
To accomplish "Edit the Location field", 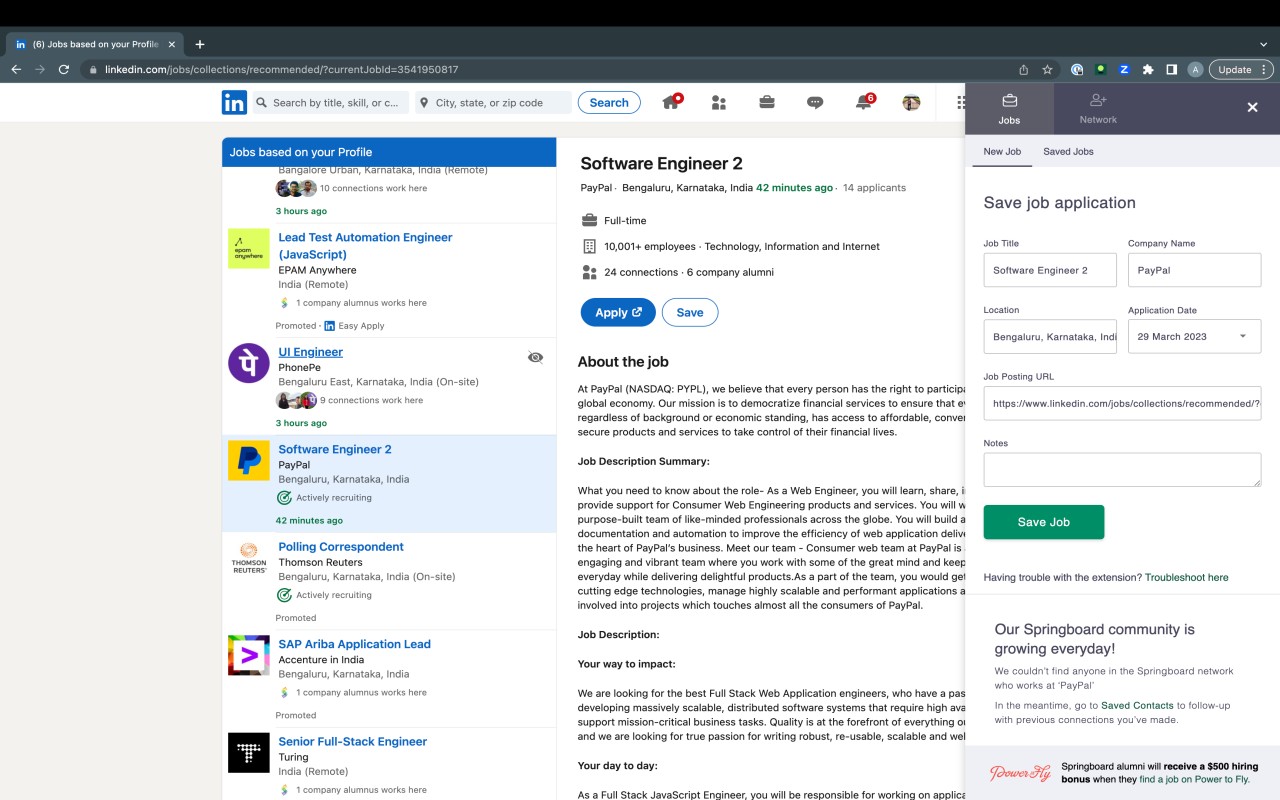I will [1050, 337].
